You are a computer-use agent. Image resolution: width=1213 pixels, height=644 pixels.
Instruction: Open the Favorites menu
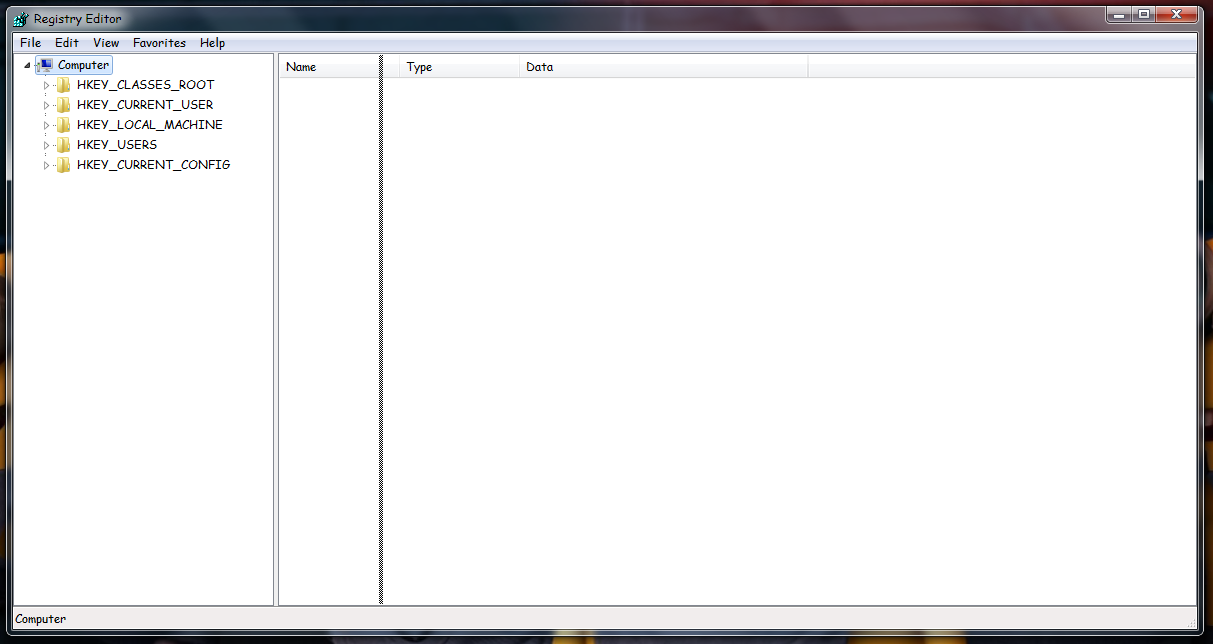pos(159,43)
